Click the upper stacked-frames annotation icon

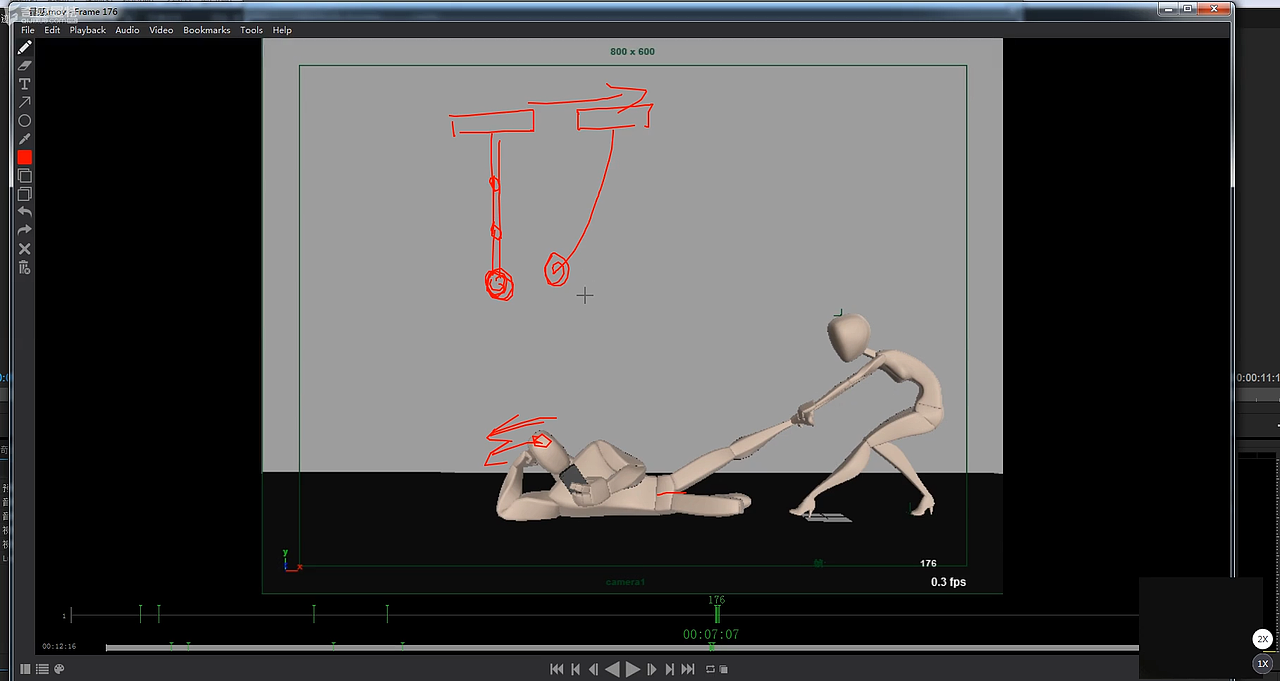[x=25, y=176]
